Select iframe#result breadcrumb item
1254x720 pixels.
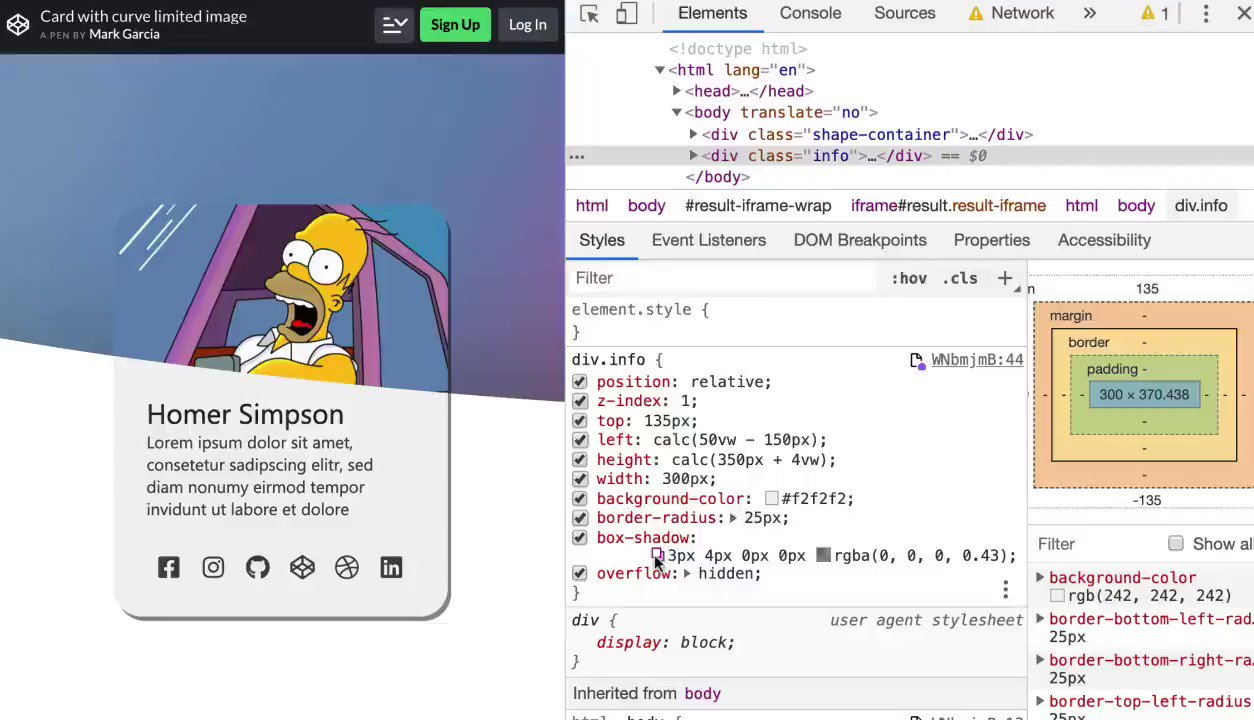tap(948, 205)
